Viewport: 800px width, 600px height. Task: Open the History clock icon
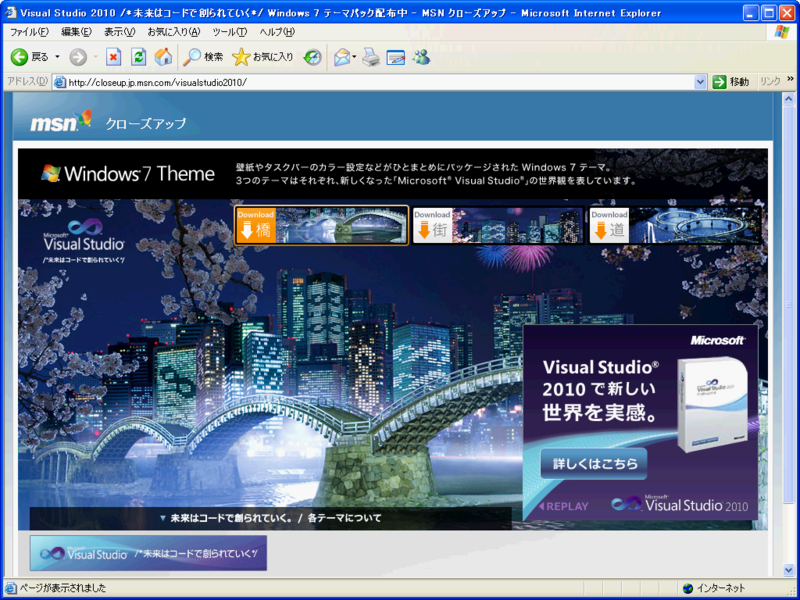coord(312,57)
